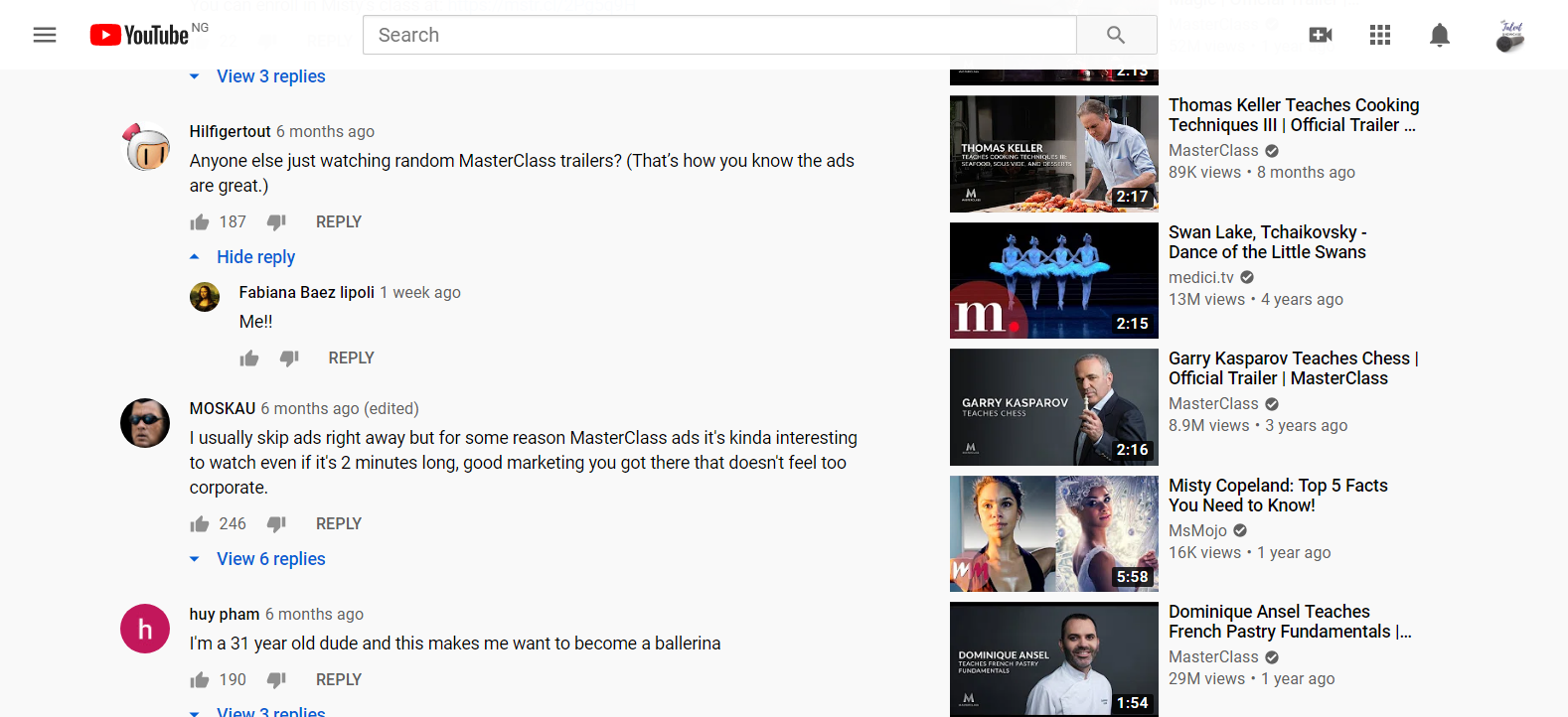Image resolution: width=1568 pixels, height=717 pixels.
Task: Dislike huy pham's comment
Action: point(276,680)
